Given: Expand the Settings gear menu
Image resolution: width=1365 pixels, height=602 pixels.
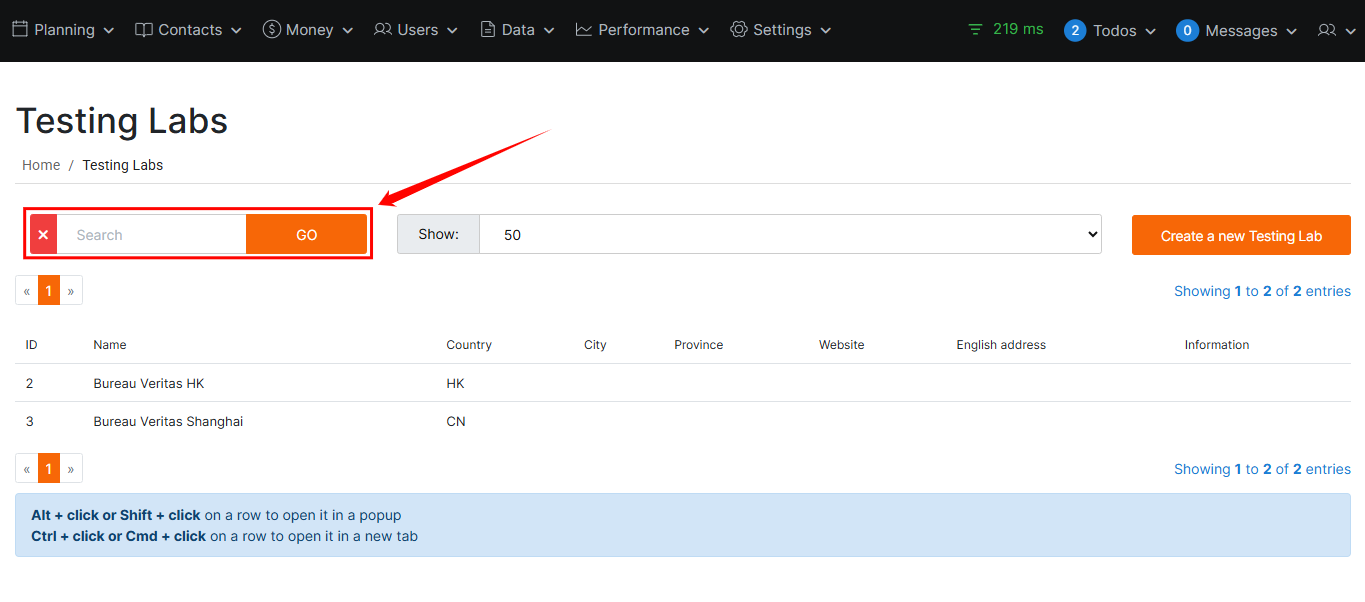Looking at the screenshot, I should [781, 30].
